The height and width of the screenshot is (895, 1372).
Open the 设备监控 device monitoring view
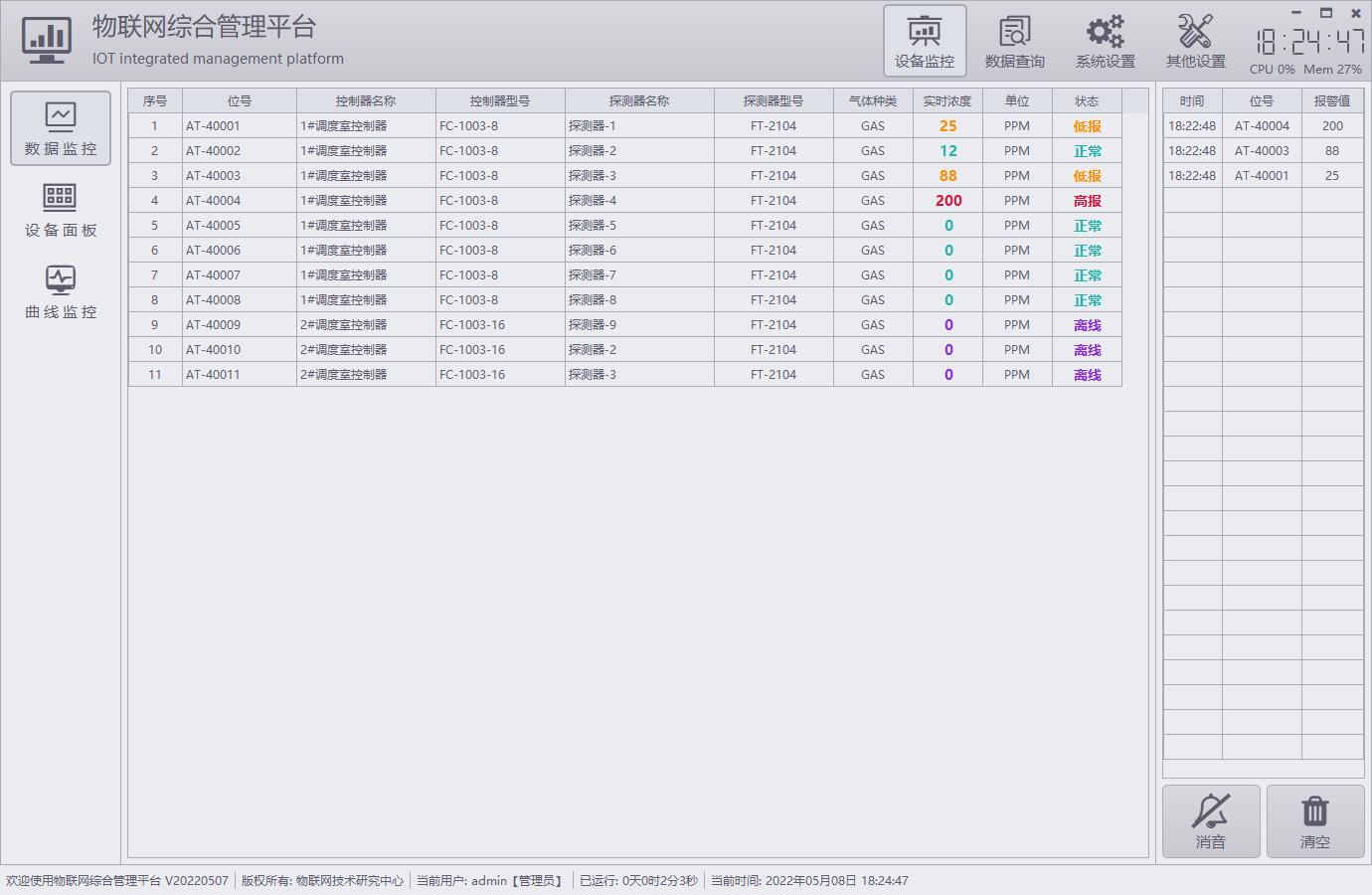point(925,41)
